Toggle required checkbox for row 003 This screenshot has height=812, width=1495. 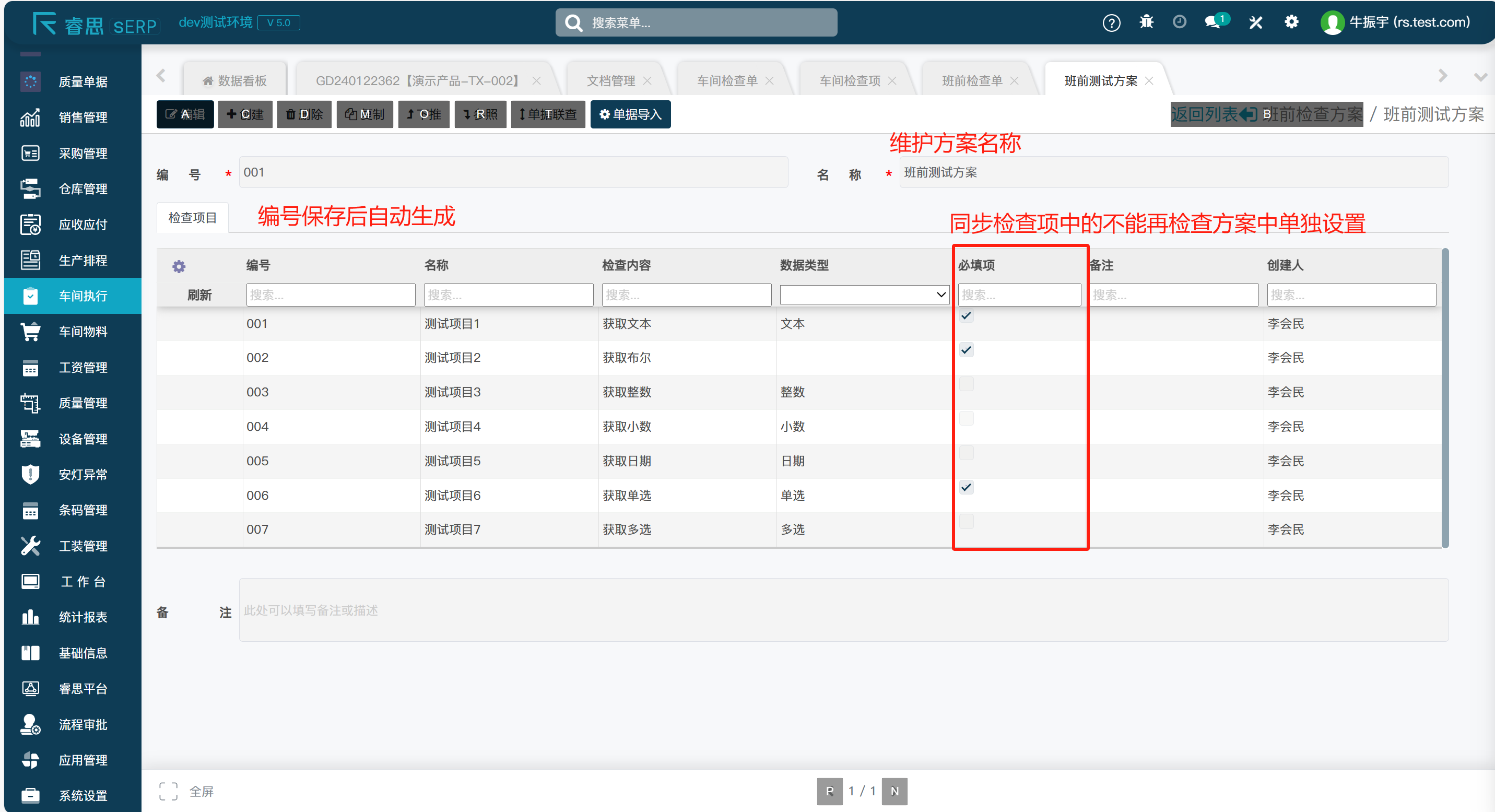[967, 384]
